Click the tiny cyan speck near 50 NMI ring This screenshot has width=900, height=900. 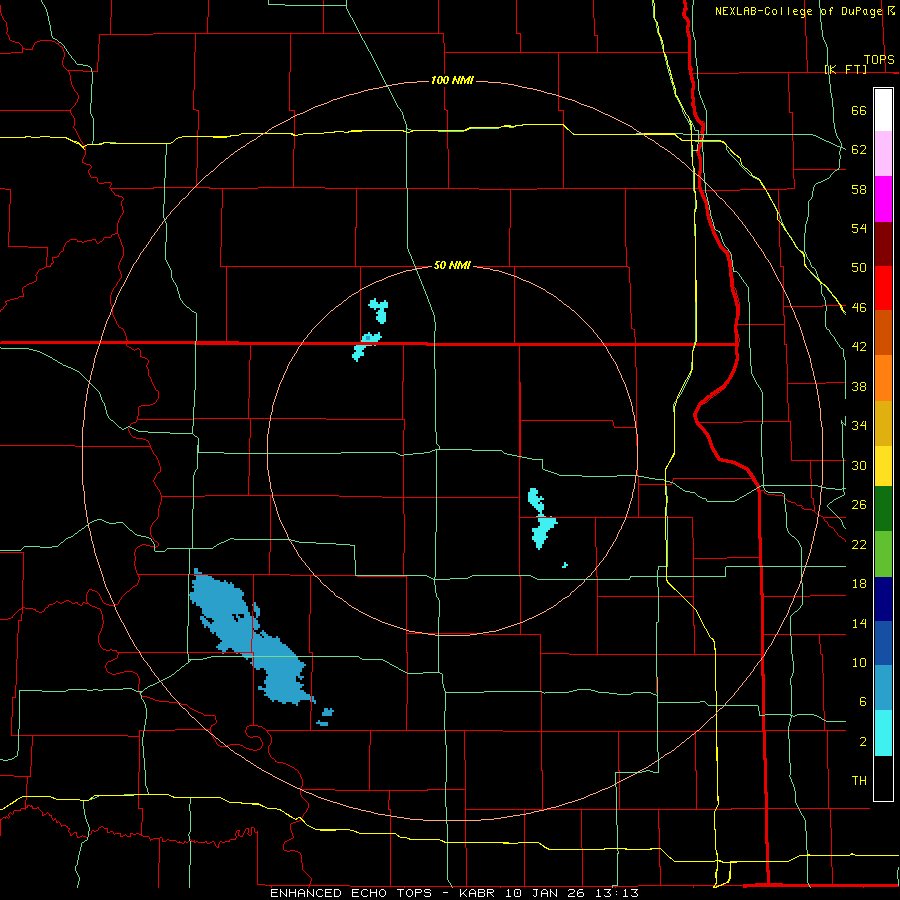pyautogui.click(x=565, y=565)
